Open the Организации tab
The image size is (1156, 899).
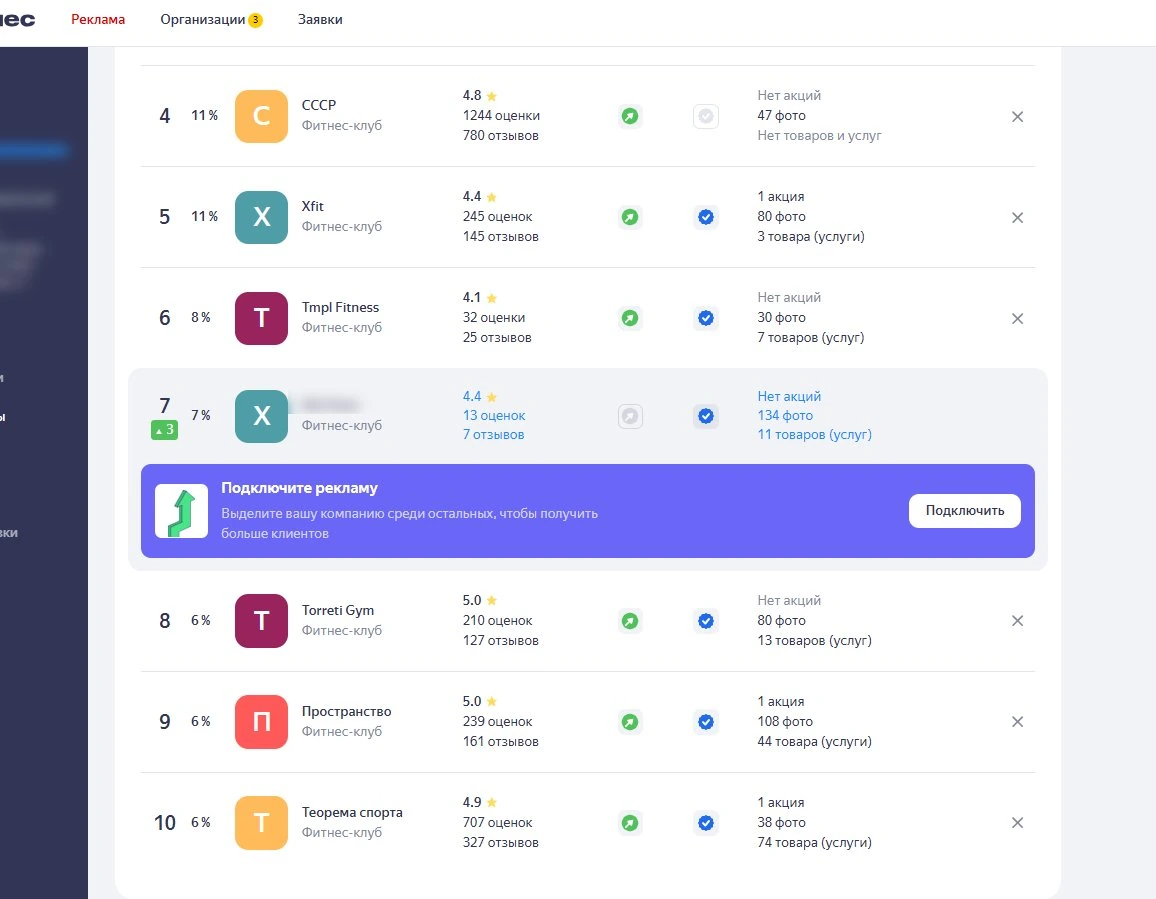(x=203, y=20)
